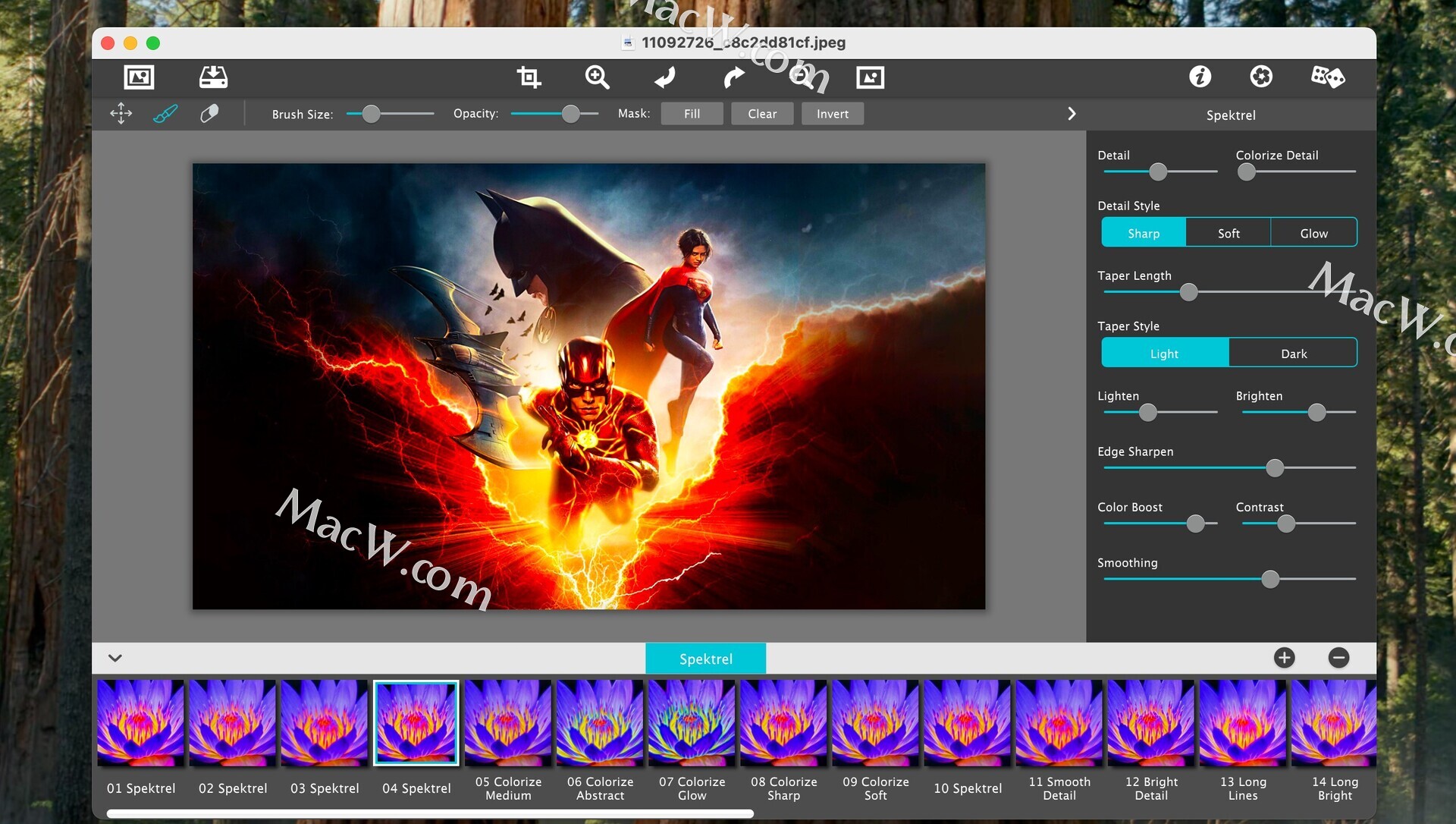Click the zoom out magnifier

(x=802, y=77)
